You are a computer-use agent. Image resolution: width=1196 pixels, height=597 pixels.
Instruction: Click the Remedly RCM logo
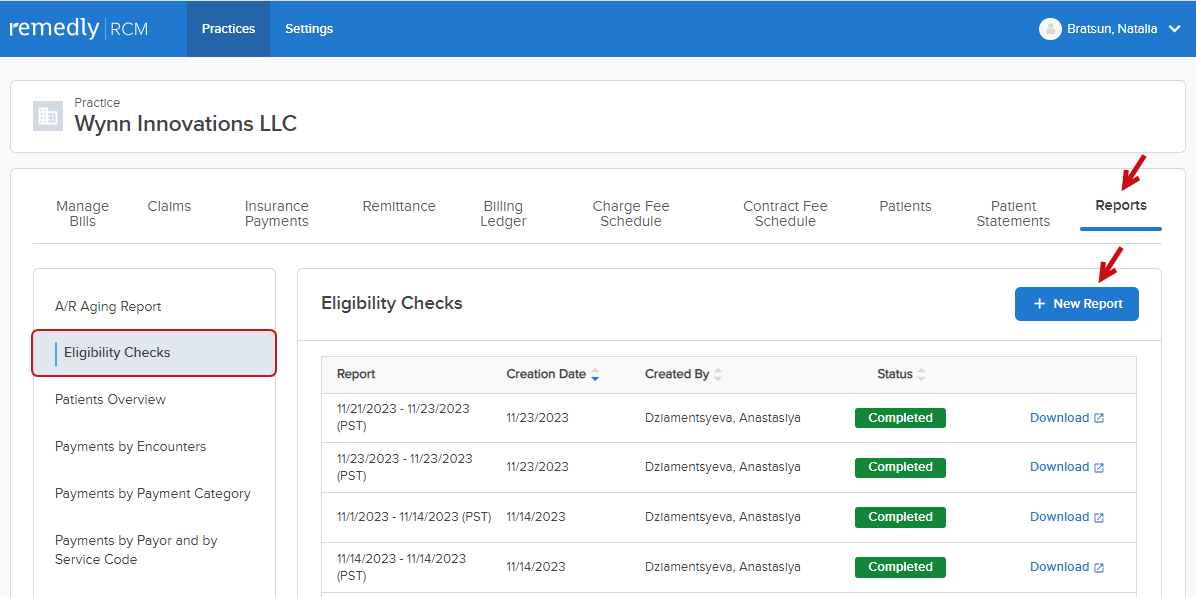[x=79, y=29]
